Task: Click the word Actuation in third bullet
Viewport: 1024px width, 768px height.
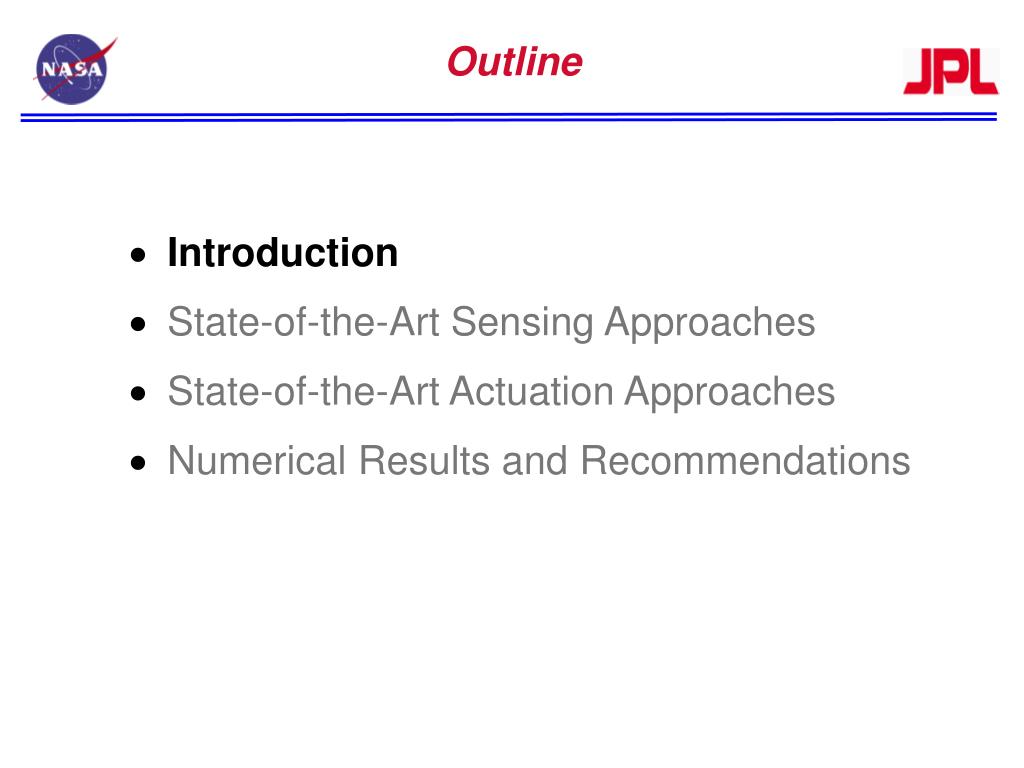Action: point(532,392)
